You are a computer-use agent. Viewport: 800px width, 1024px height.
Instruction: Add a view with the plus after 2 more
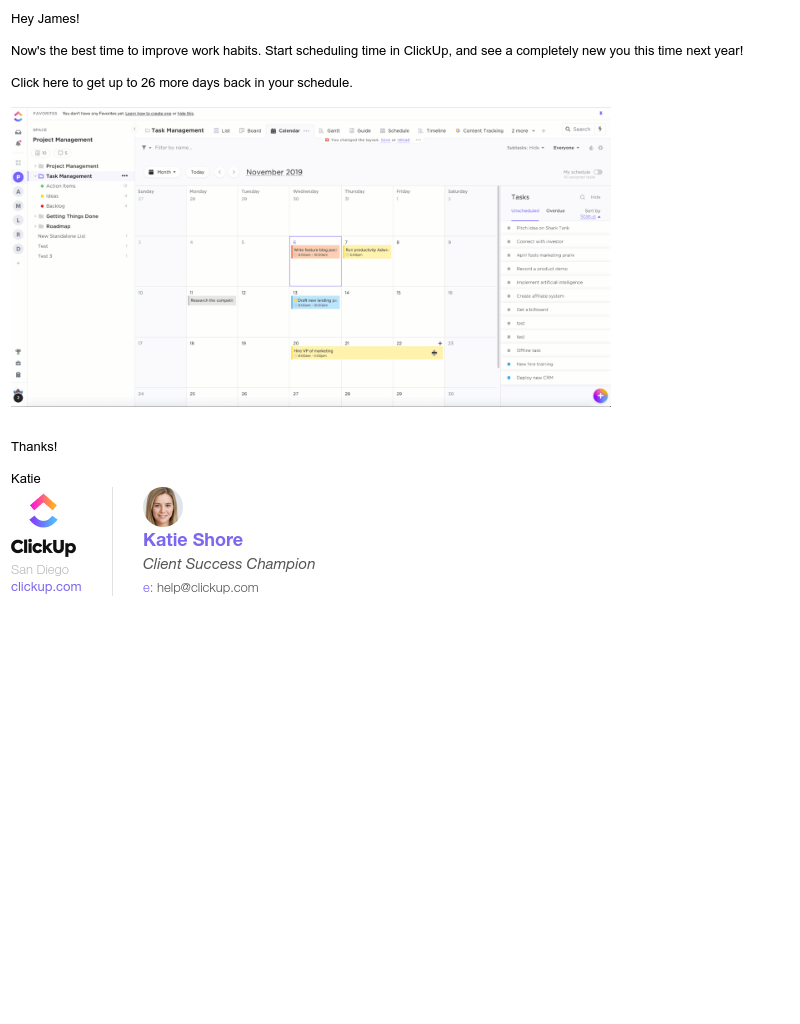543,131
